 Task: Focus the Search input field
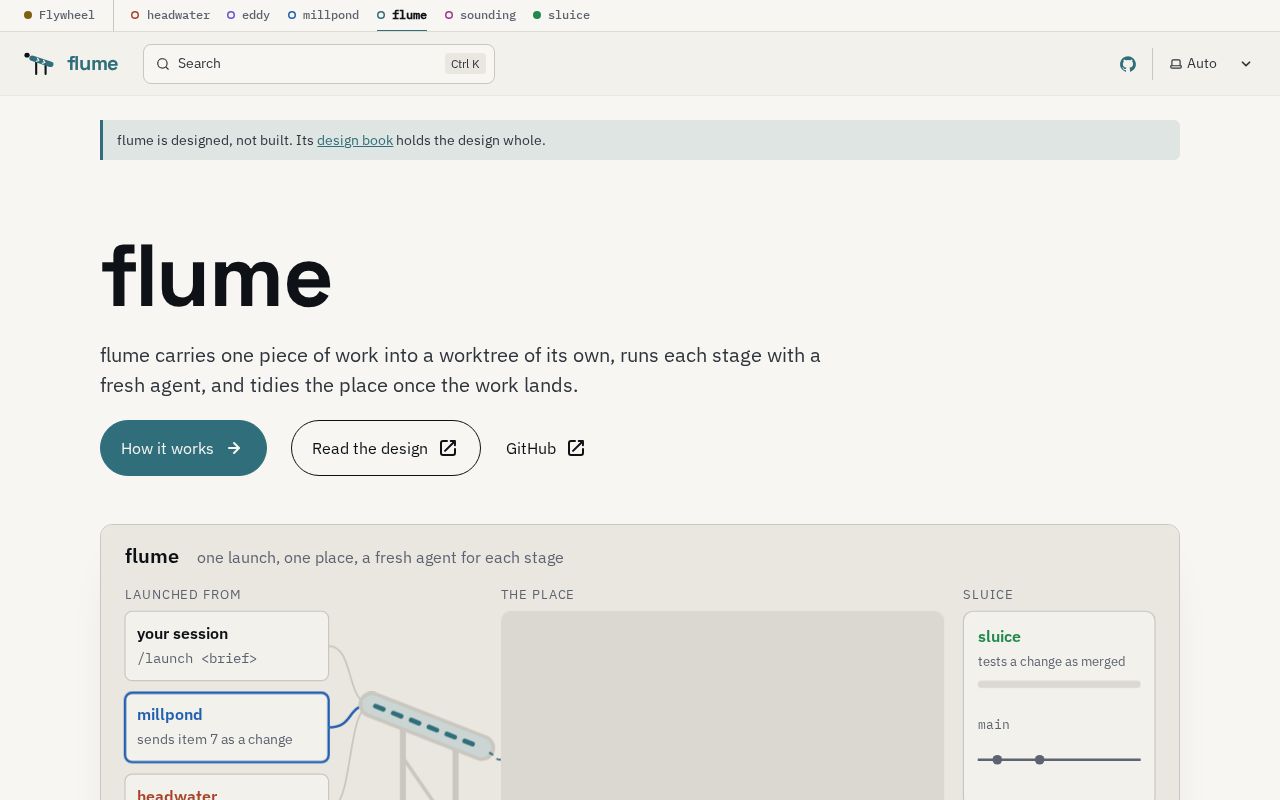(319, 64)
